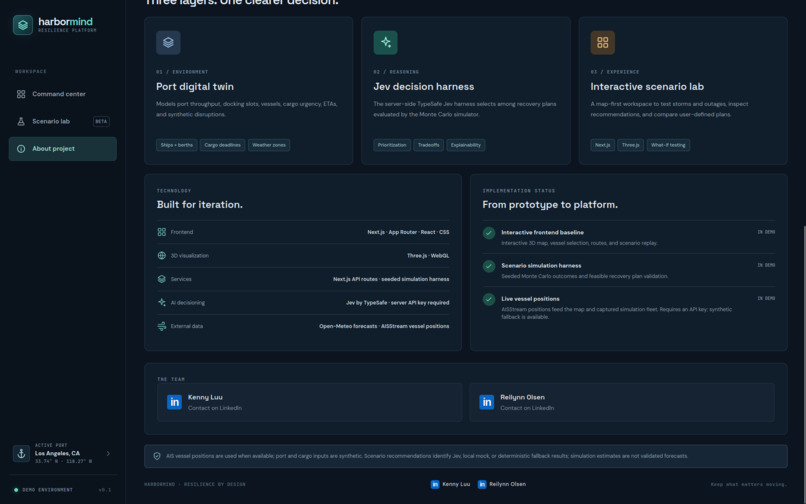Click the Interactive scenario lab heading
Viewport: 806px width, 504px height.
click(647, 86)
